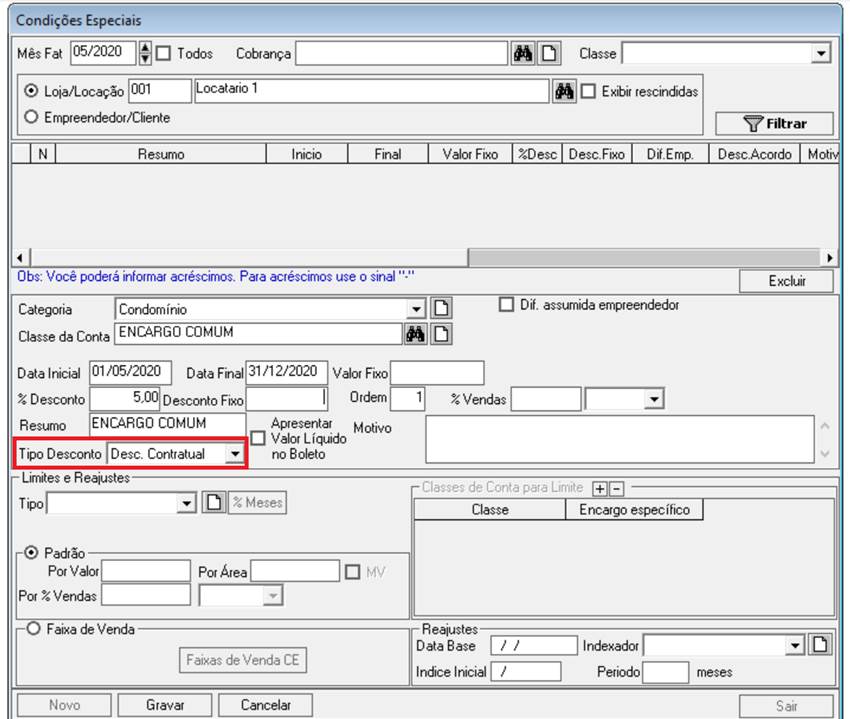
Task: Toggle the MV checkbox
Action: pos(353,572)
